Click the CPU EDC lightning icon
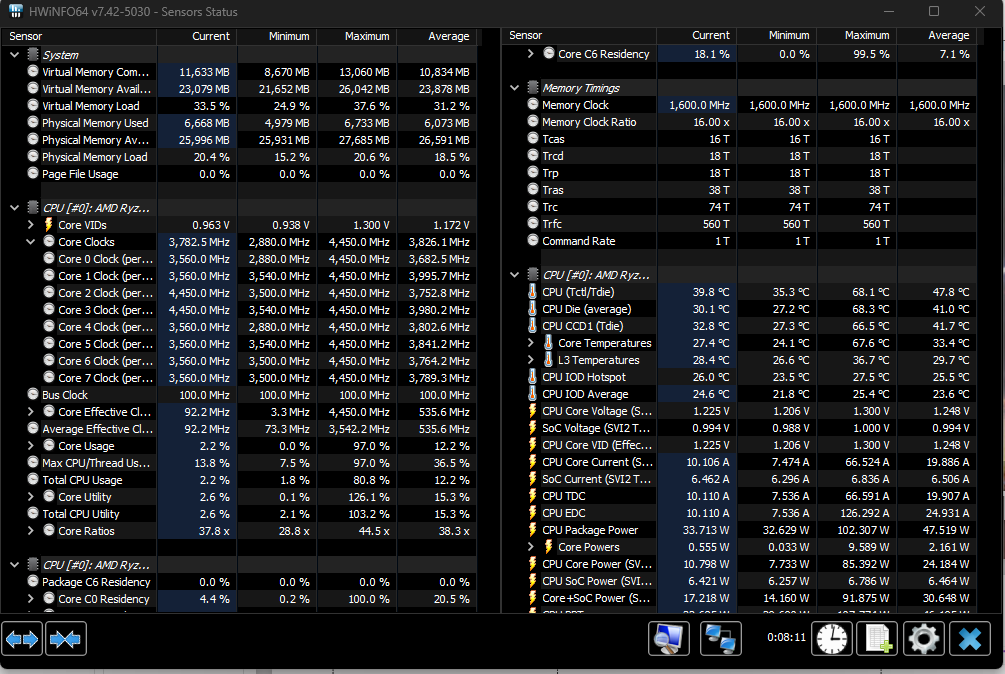1005x674 pixels. [533, 513]
